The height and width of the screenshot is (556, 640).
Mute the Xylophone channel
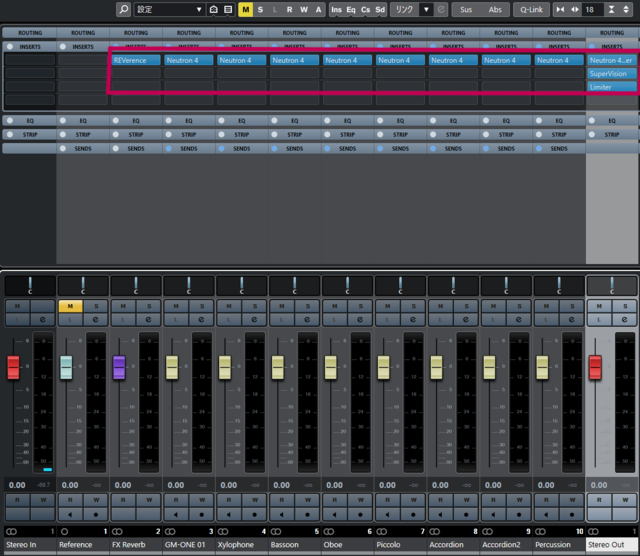[x=229, y=306]
